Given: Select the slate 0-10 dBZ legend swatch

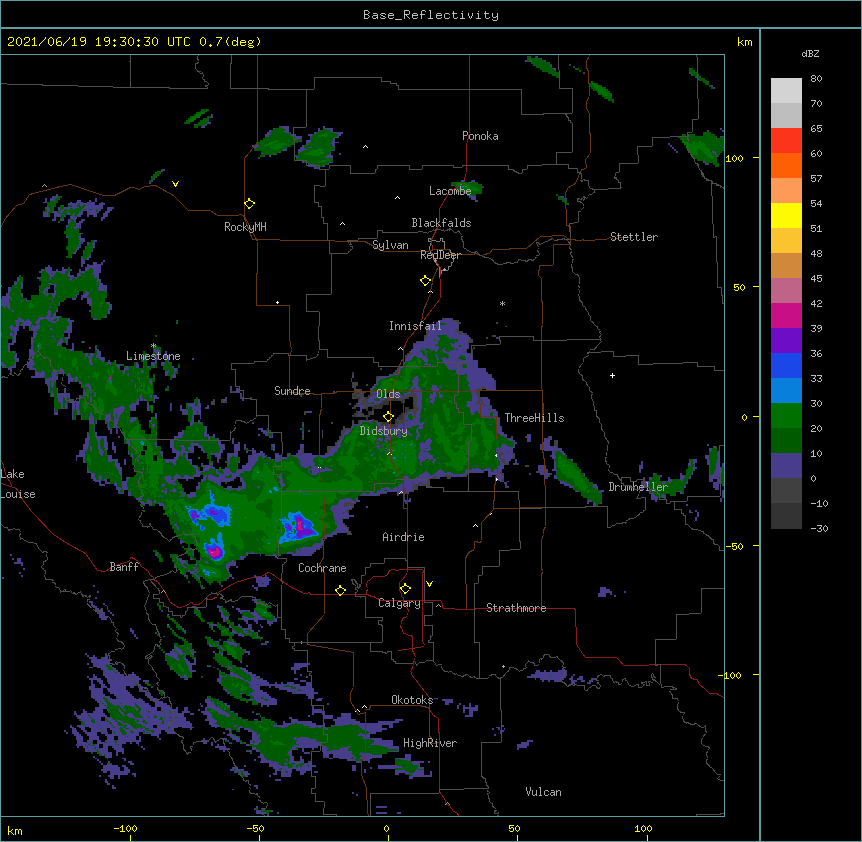Looking at the screenshot, I should [x=786, y=466].
